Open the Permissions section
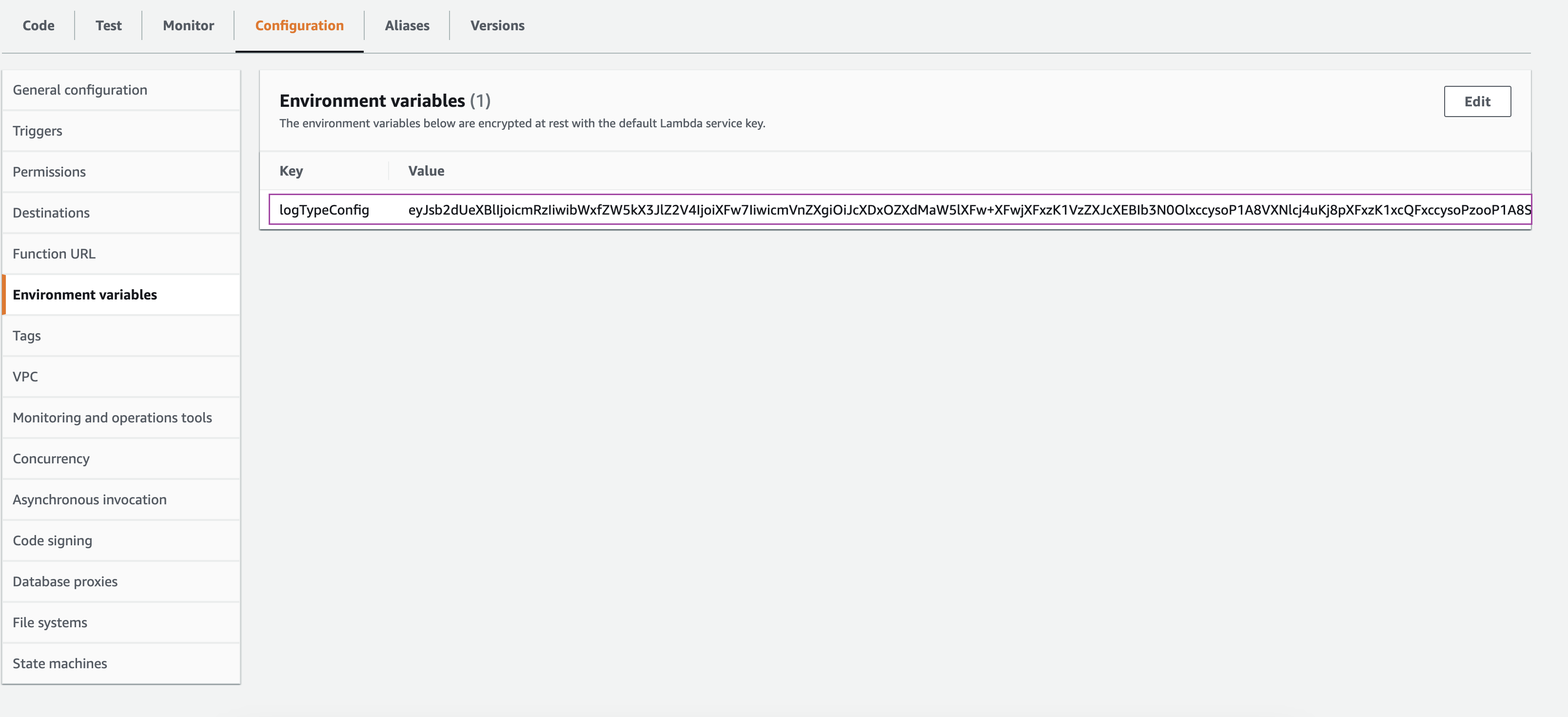The height and width of the screenshot is (717, 1568). [x=49, y=171]
